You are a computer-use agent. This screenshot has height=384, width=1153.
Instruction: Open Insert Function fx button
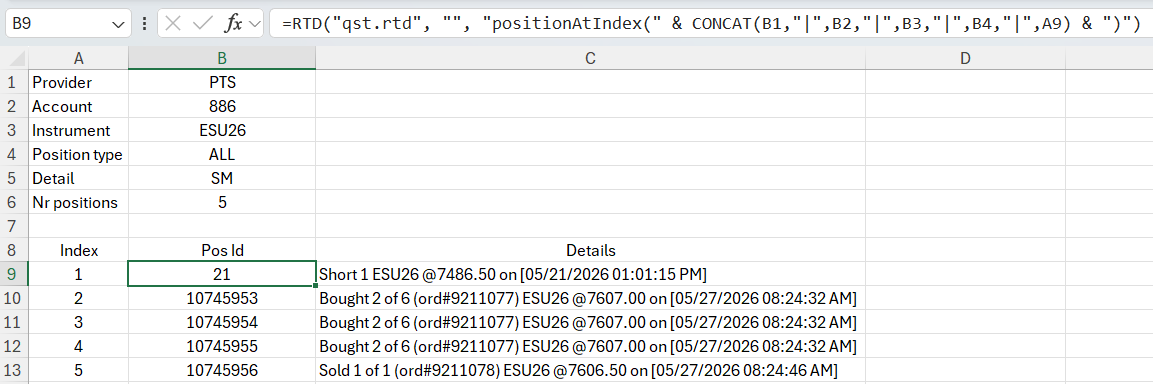click(x=233, y=24)
